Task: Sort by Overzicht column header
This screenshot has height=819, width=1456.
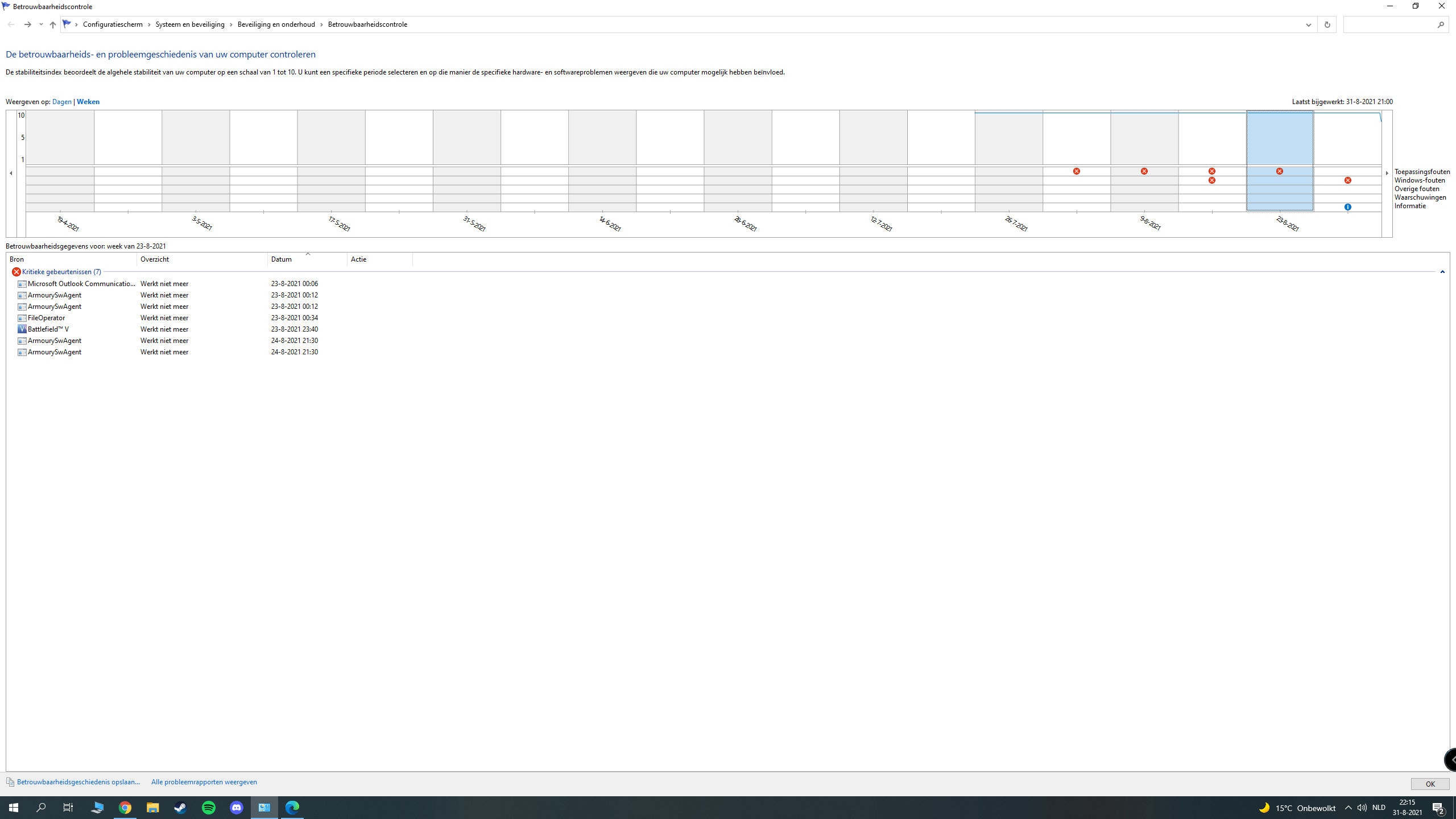Action: click(202, 259)
